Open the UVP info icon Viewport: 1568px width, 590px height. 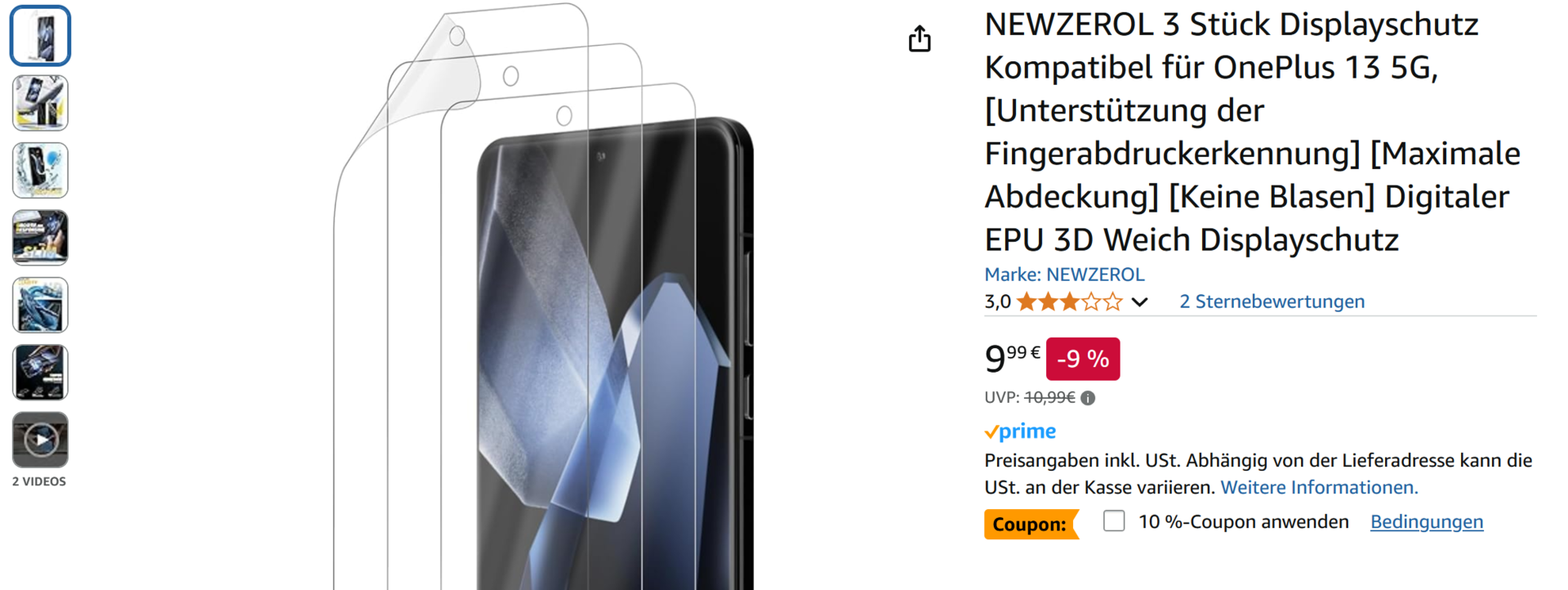click(x=1088, y=398)
